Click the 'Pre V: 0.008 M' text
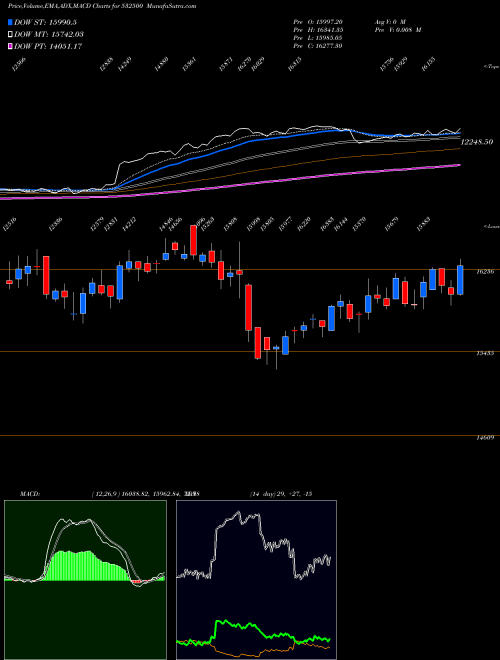Viewport: 500px width, 660px height. 398,30
